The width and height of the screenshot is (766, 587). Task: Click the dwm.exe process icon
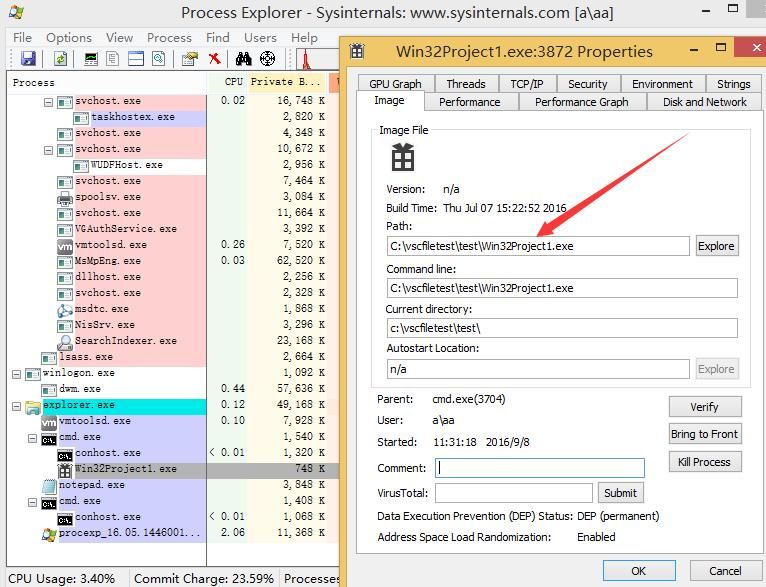(x=49, y=390)
